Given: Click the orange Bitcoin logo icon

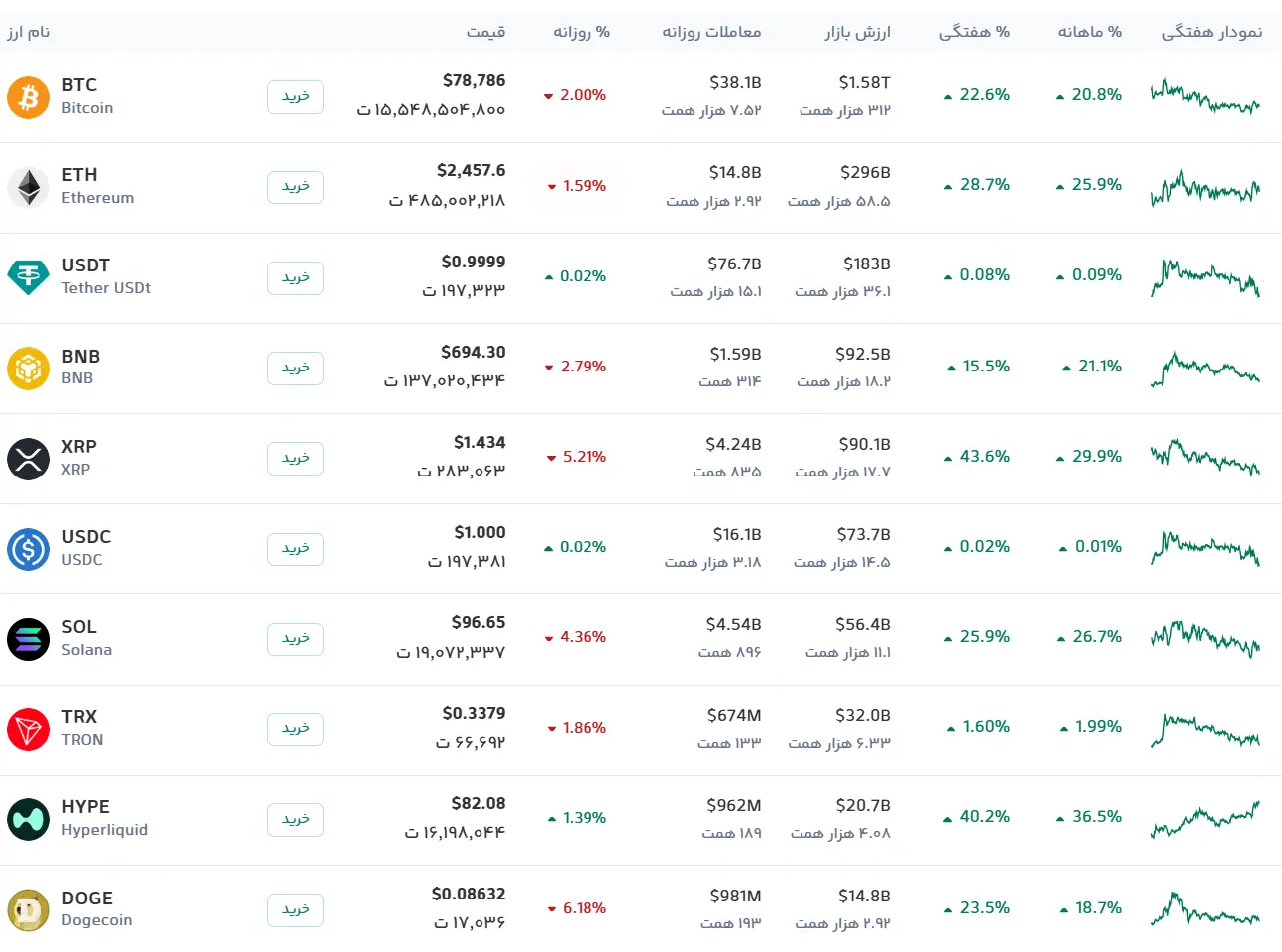Looking at the screenshot, I should 28,97.
